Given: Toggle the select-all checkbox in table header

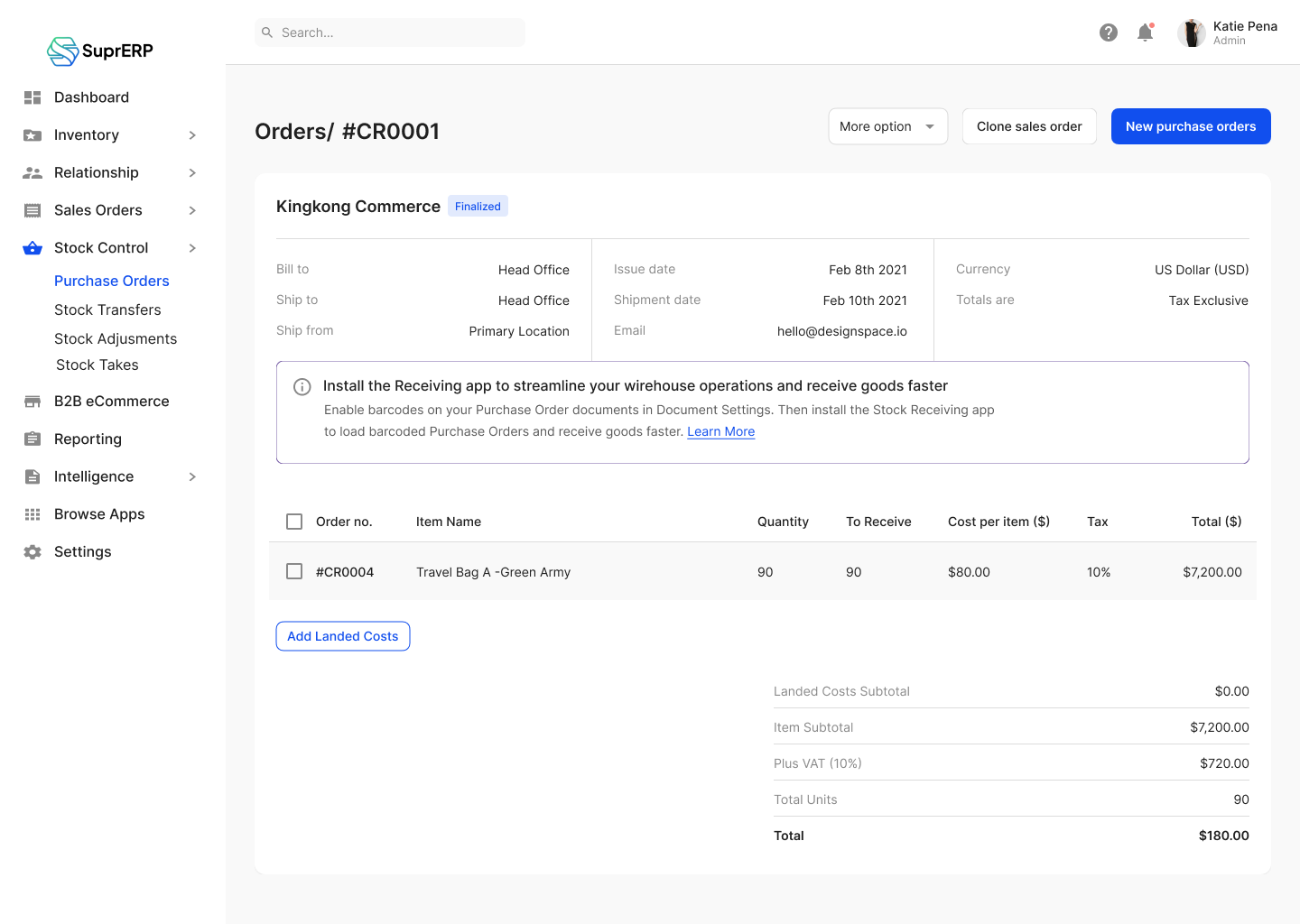Looking at the screenshot, I should [x=294, y=522].
